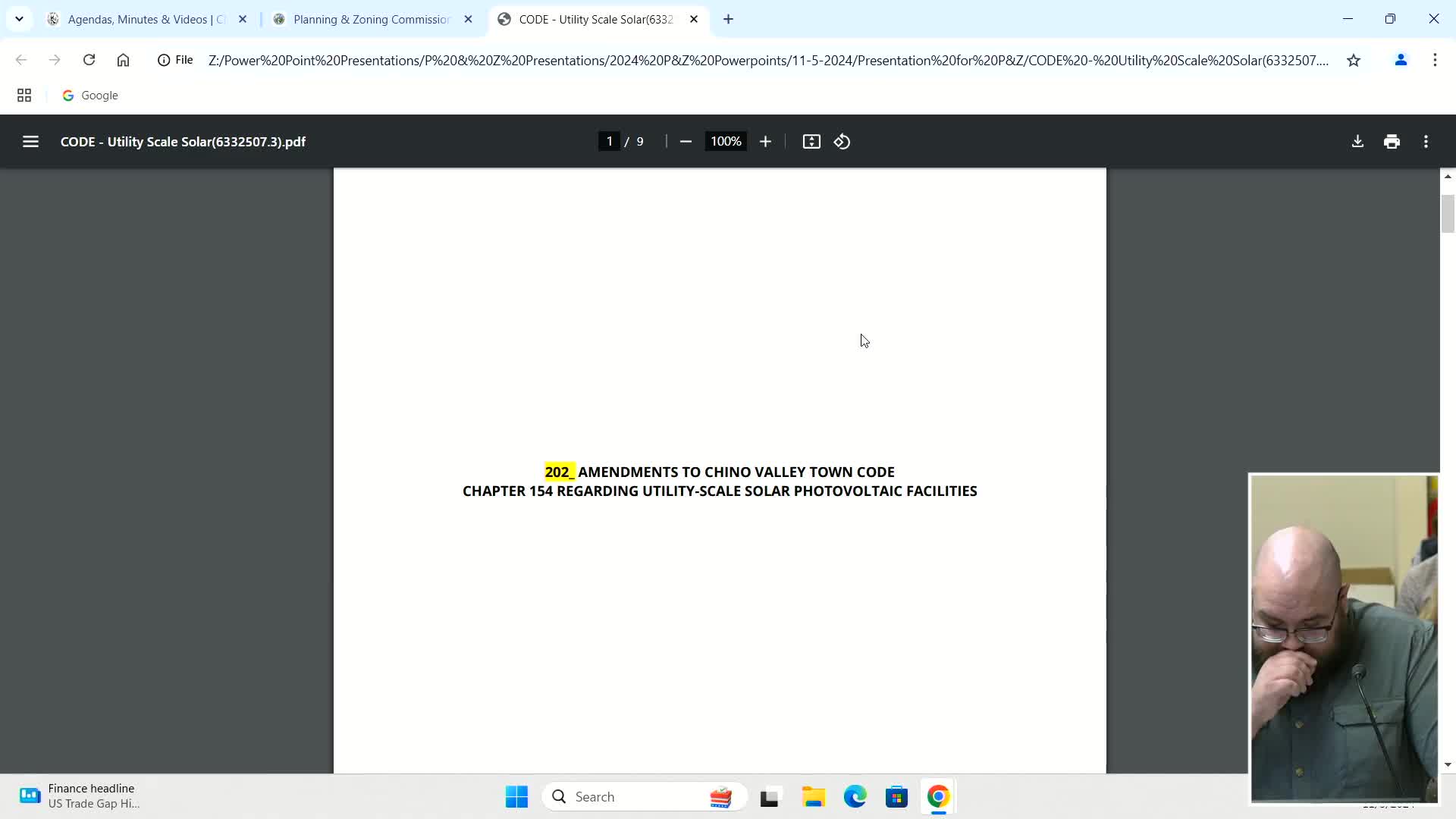Switch to Planning & Zoning Commission tab
The image size is (1456, 819).
[372, 19]
